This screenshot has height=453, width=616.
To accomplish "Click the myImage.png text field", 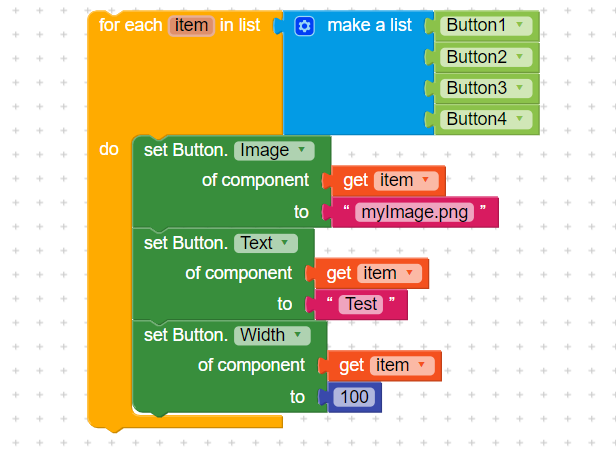I will 415,212.
